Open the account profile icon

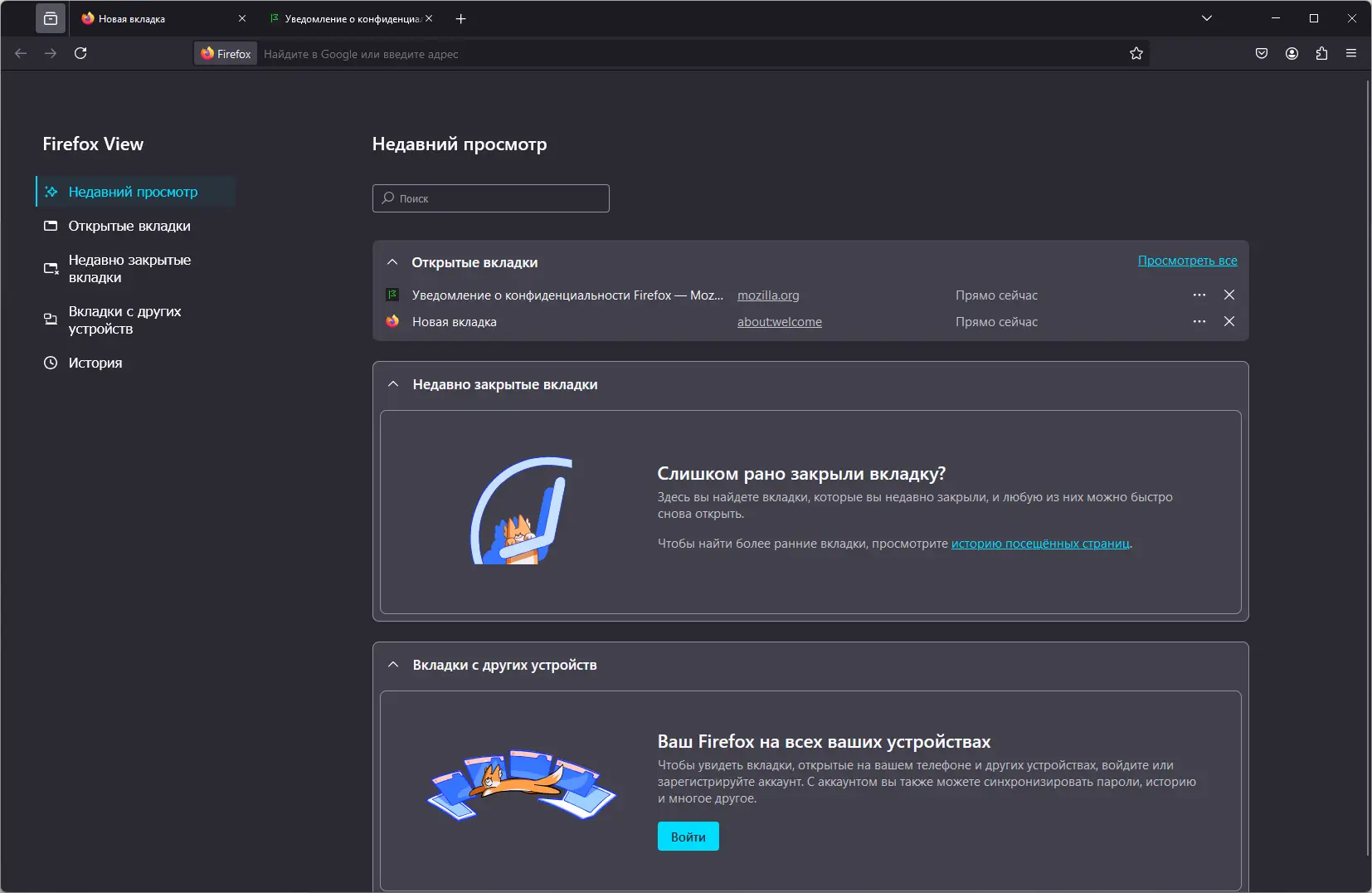1292,53
